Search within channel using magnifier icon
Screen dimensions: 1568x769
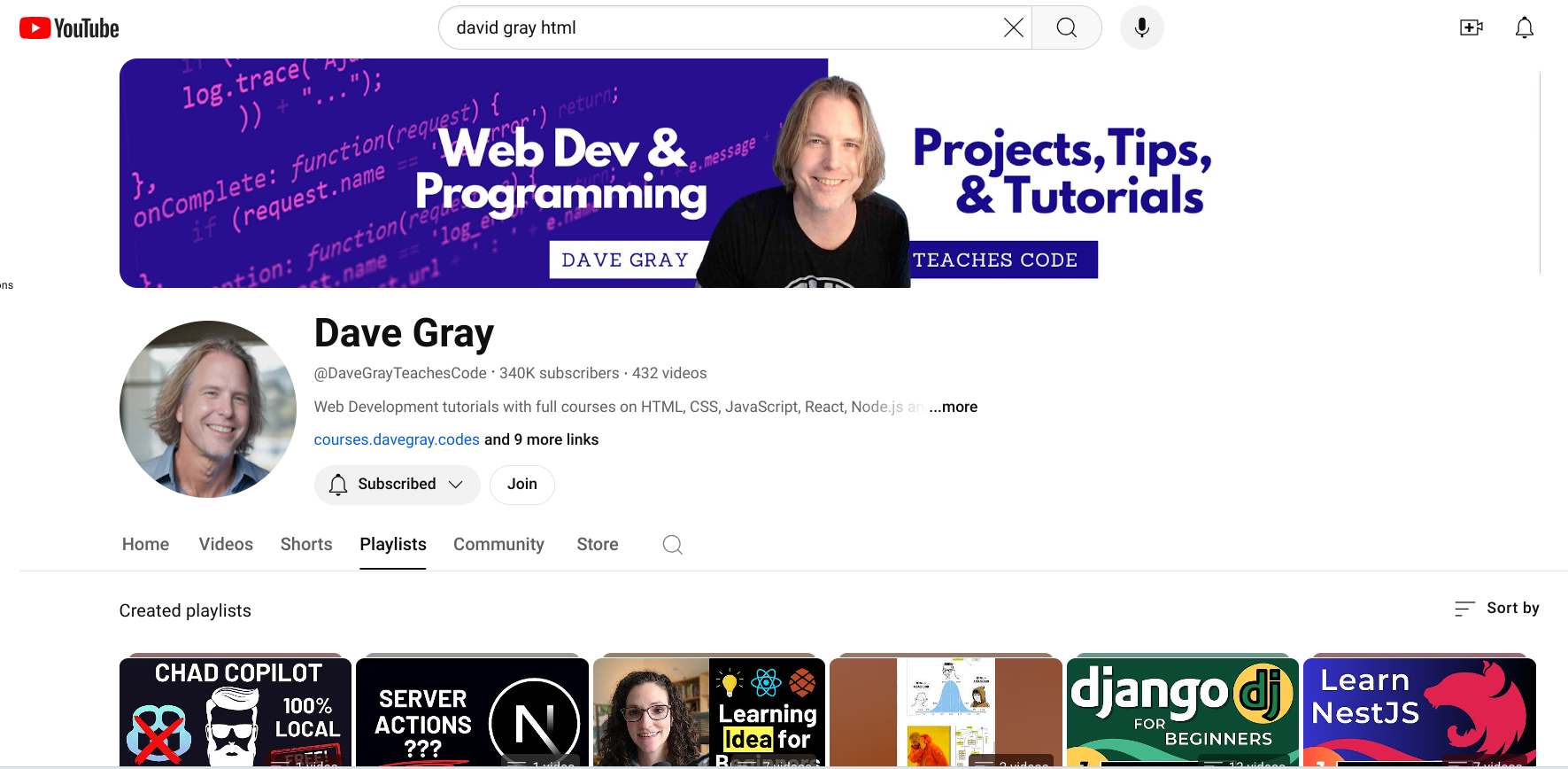(x=673, y=544)
